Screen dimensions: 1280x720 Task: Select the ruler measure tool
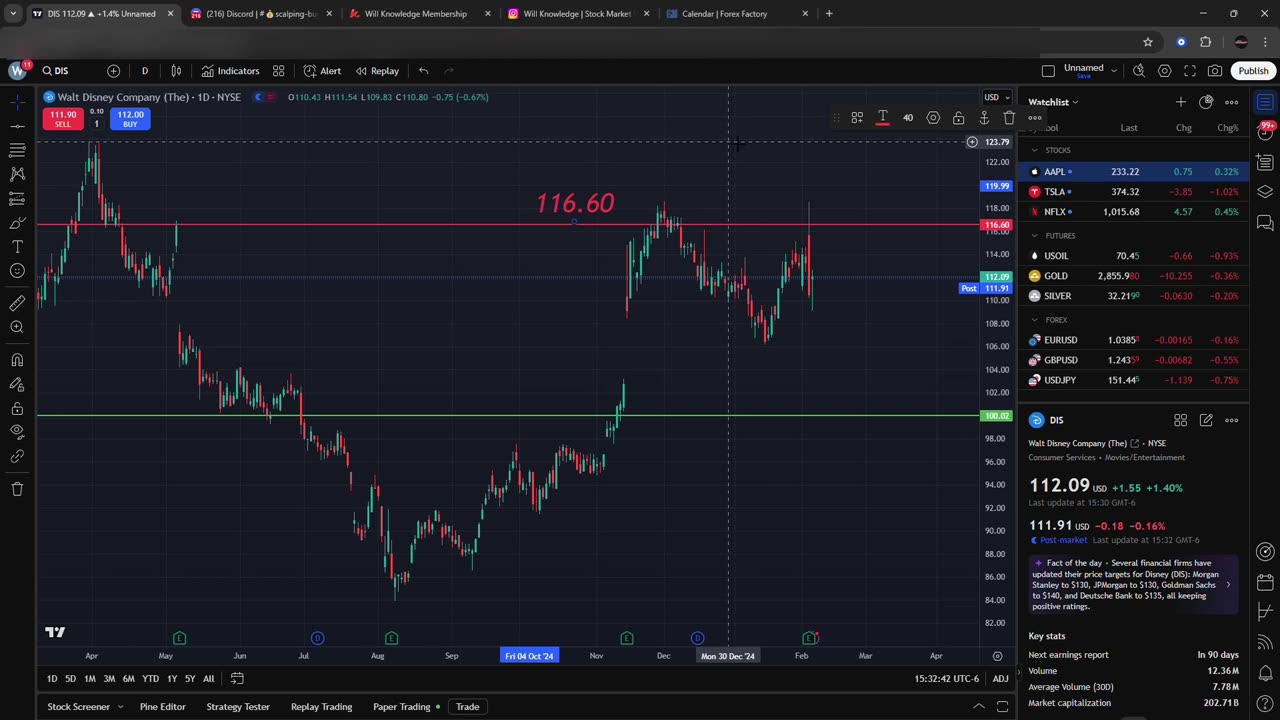[x=17, y=303]
